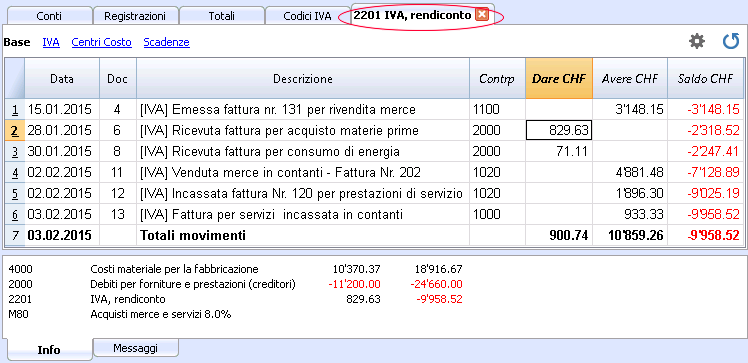Open the Registrazioni tab
748x363 pixels.
[x=135, y=16]
